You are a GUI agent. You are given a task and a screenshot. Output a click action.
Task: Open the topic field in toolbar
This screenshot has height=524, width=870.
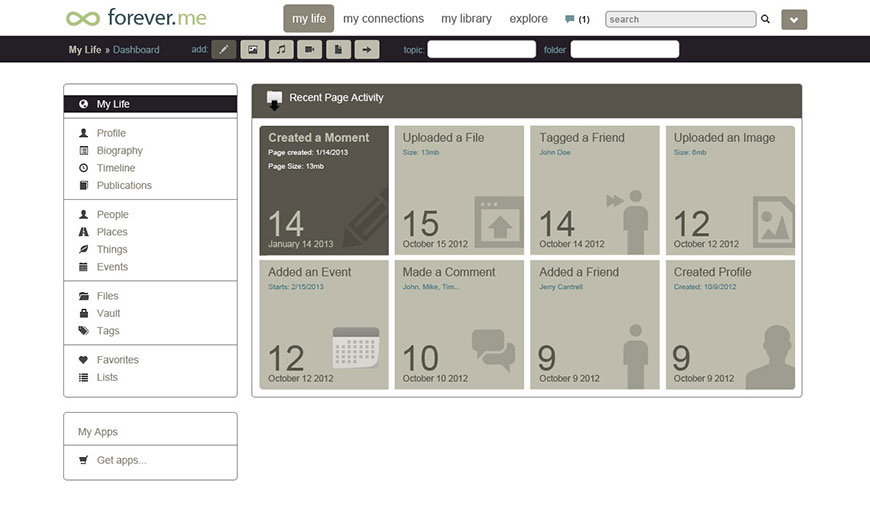tap(481, 49)
